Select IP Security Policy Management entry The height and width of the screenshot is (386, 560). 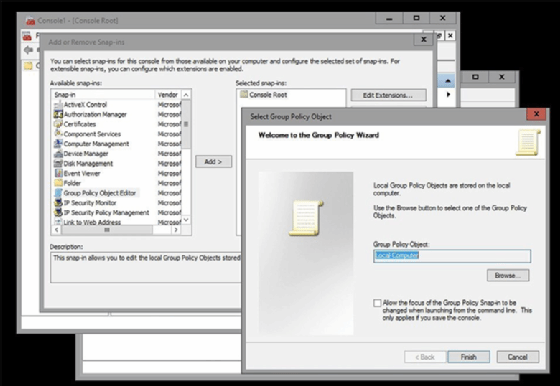click(x=106, y=212)
